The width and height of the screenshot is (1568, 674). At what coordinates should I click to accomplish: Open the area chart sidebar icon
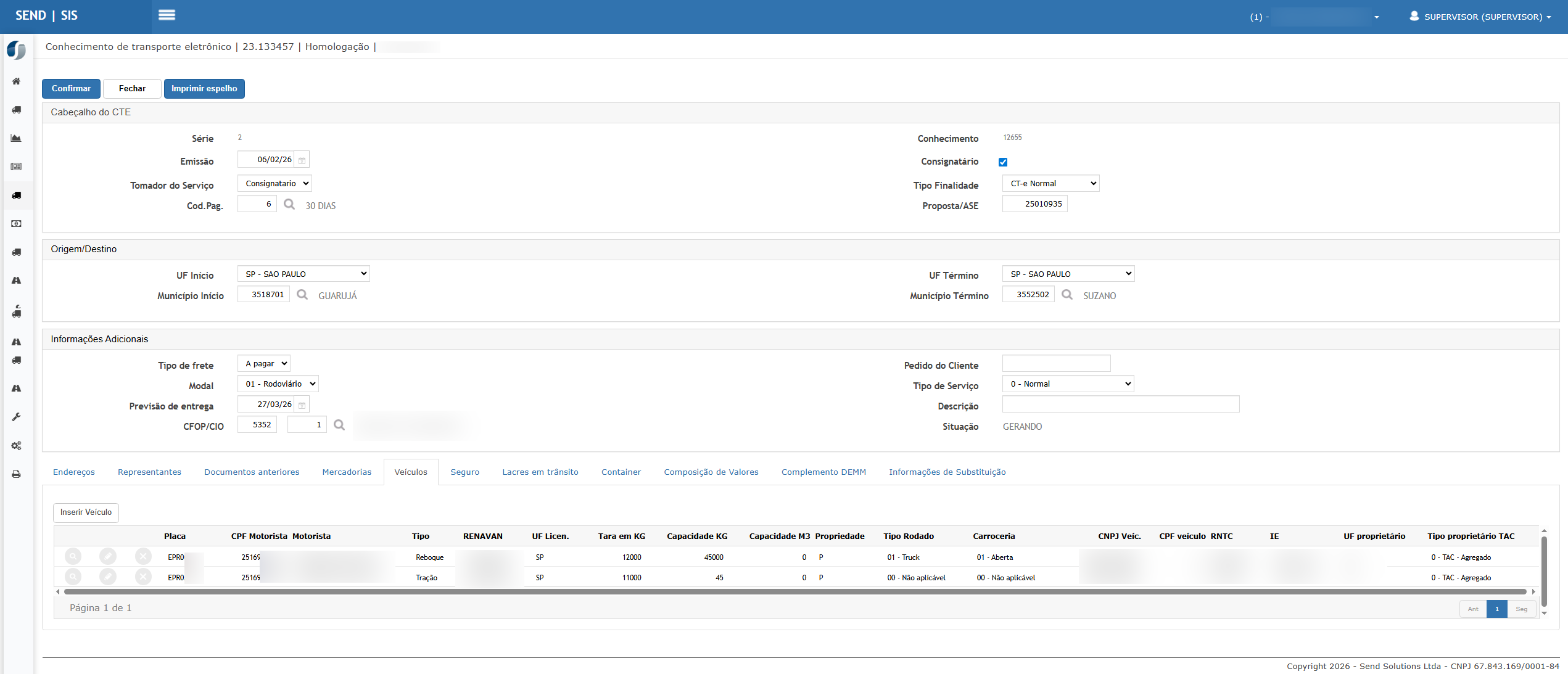coord(17,138)
